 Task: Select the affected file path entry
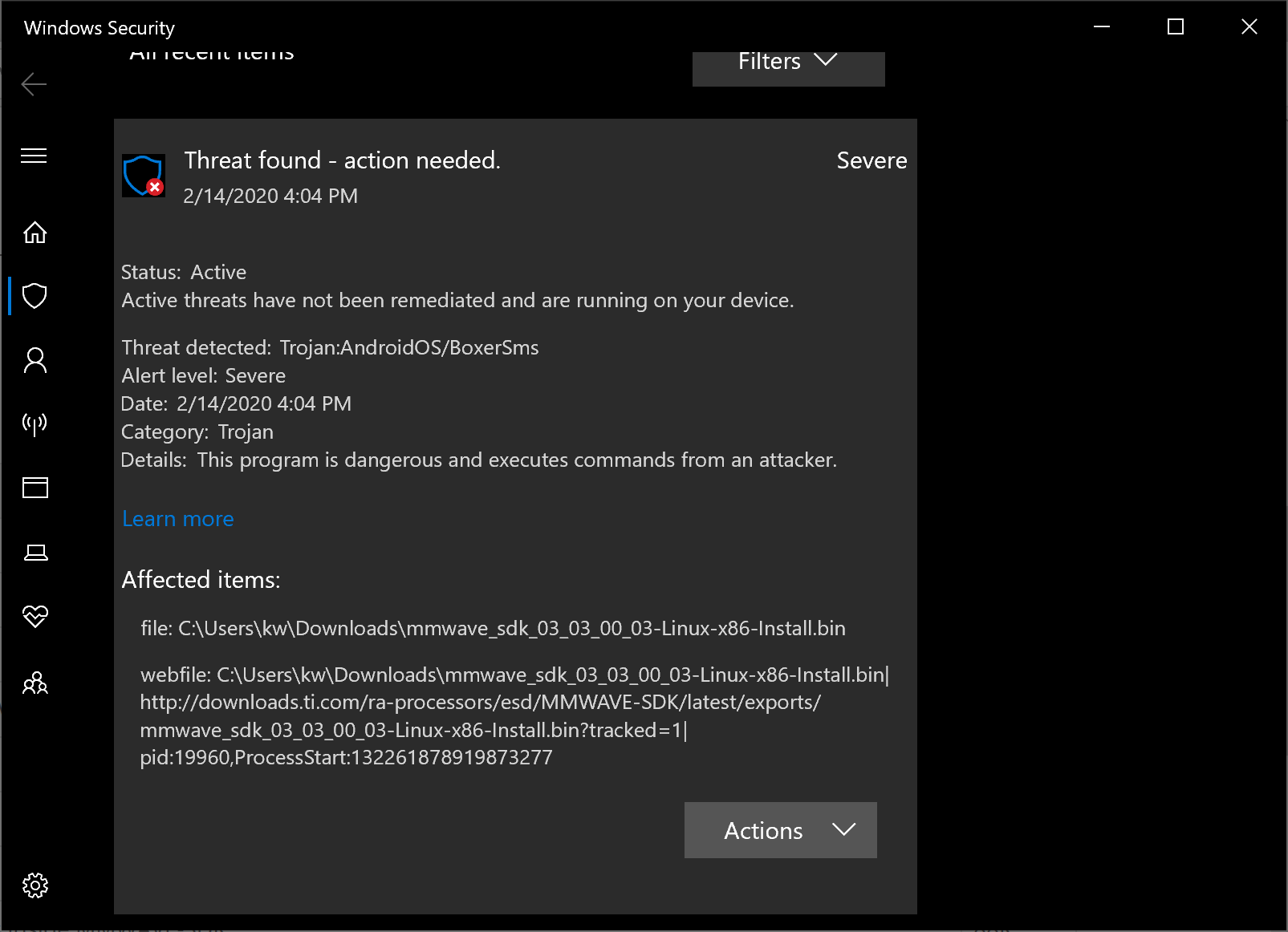[493, 628]
